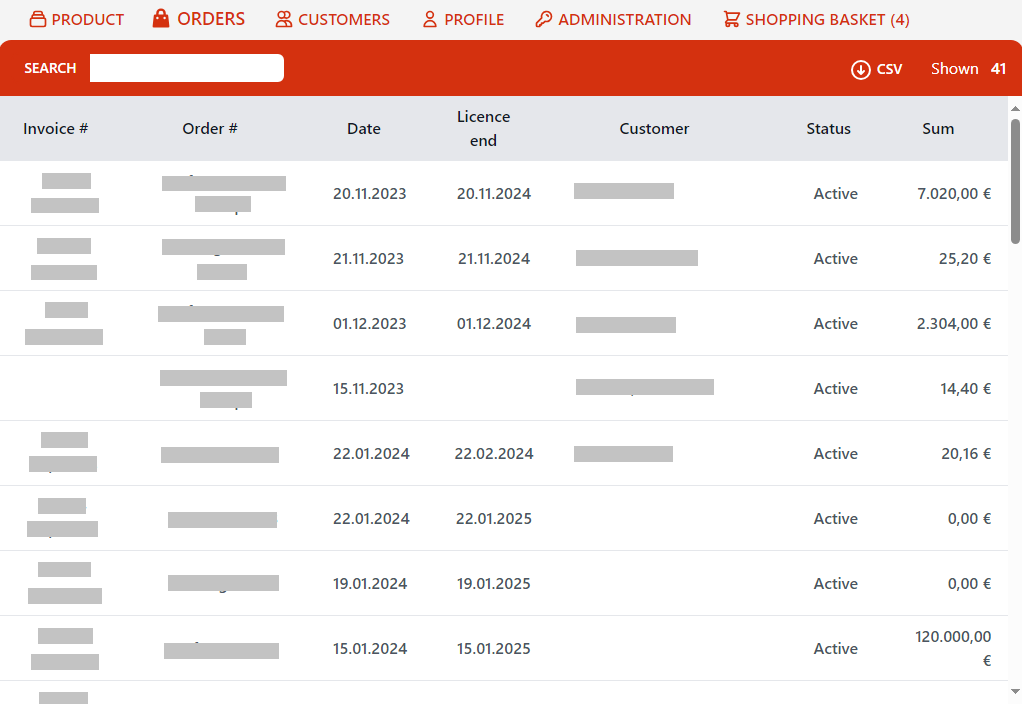Sort by Invoice # column header
Viewport: 1022px width, 704px height.
55,128
